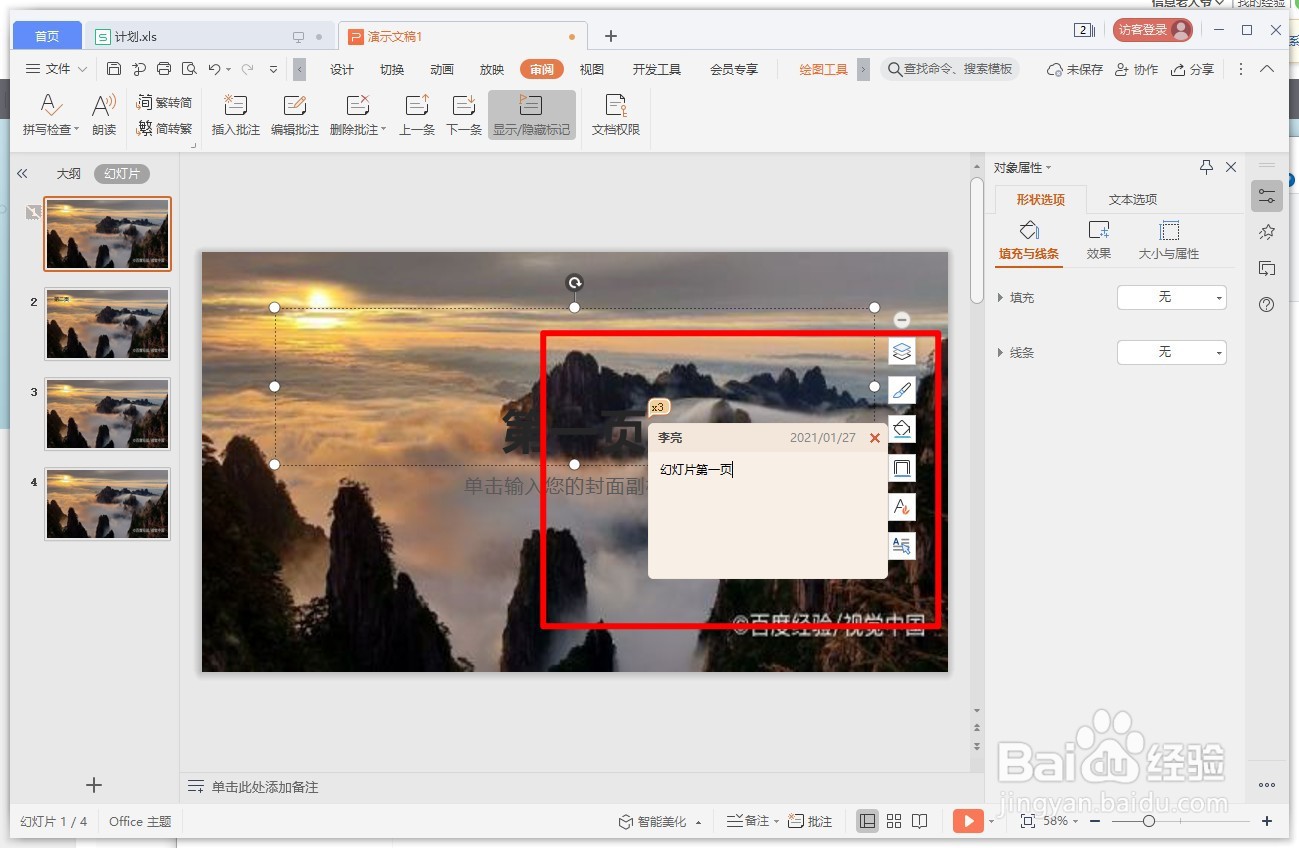Toggle 显示/隐藏标记 markup visibility
Image resolution: width=1299 pixels, height=848 pixels.
(x=532, y=115)
